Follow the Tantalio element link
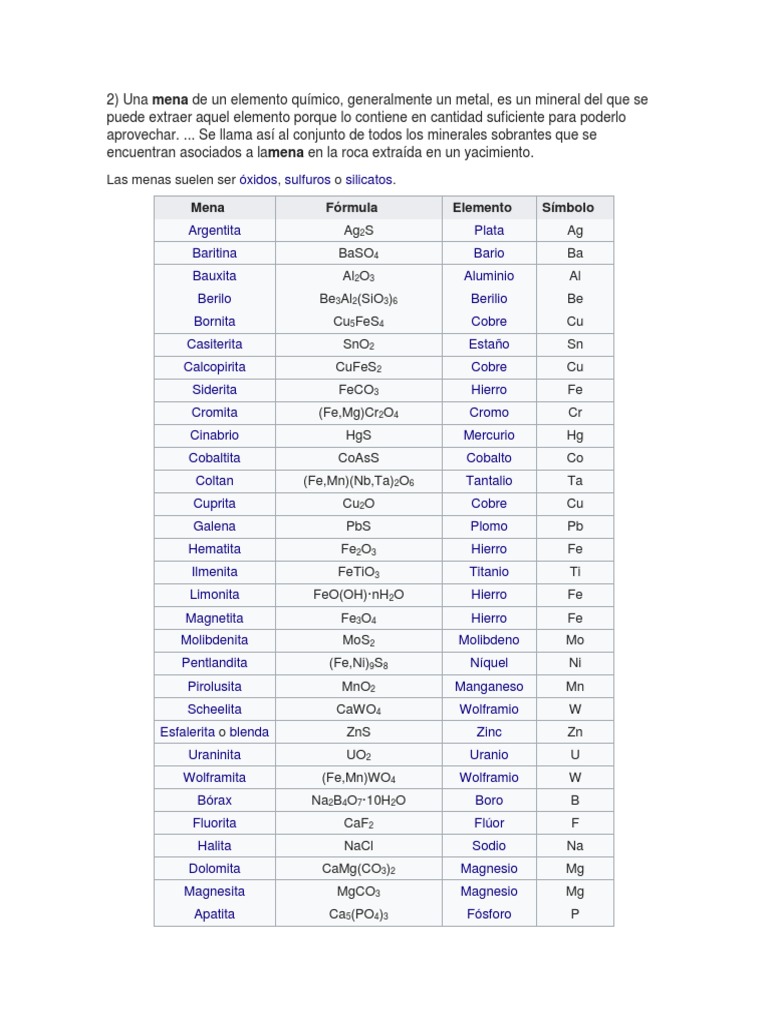This screenshot has width=768, height=1024. 489,481
